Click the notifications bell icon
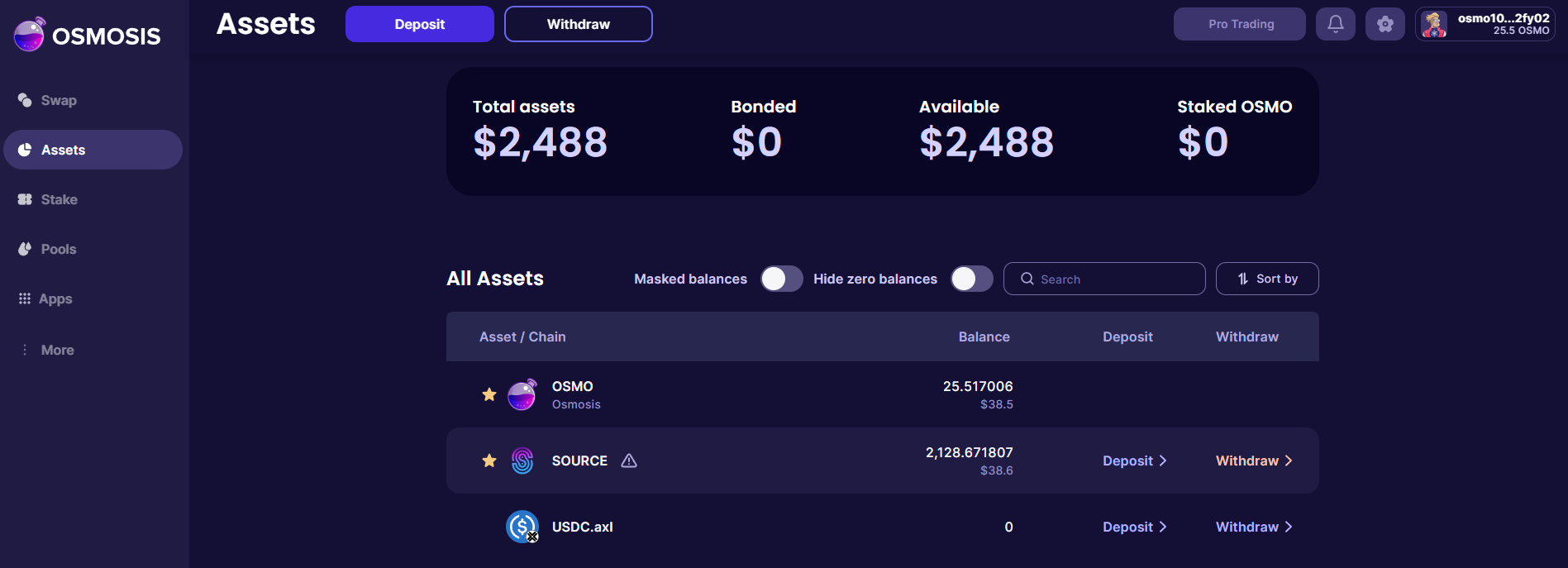The height and width of the screenshot is (568, 1568). [x=1335, y=24]
